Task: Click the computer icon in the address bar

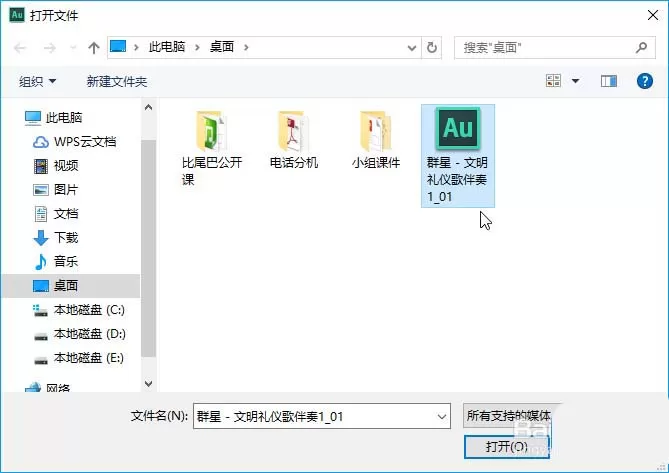Action: click(x=118, y=46)
